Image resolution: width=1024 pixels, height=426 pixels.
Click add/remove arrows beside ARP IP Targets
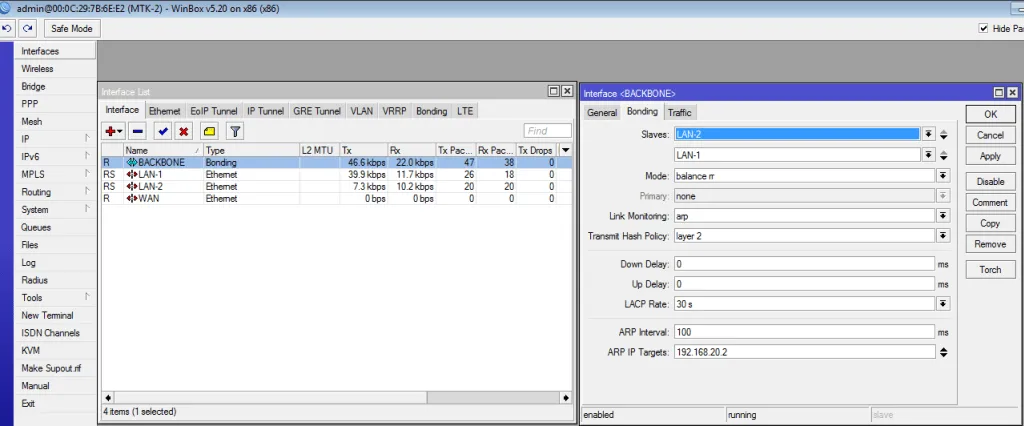click(x=944, y=352)
